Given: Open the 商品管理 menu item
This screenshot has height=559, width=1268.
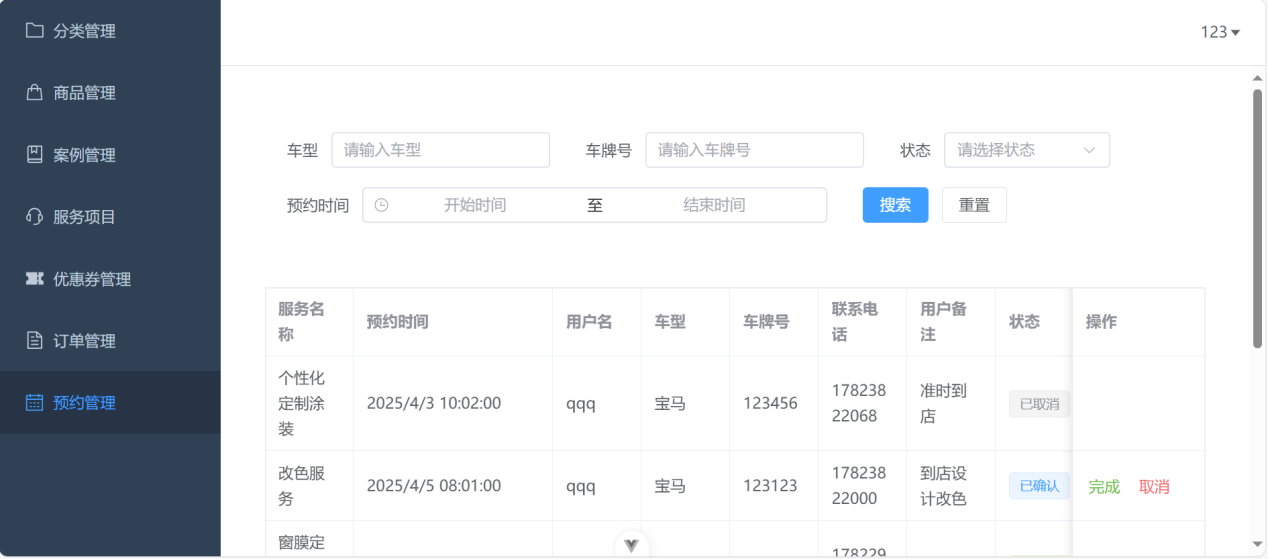Looking at the screenshot, I should 110,93.
